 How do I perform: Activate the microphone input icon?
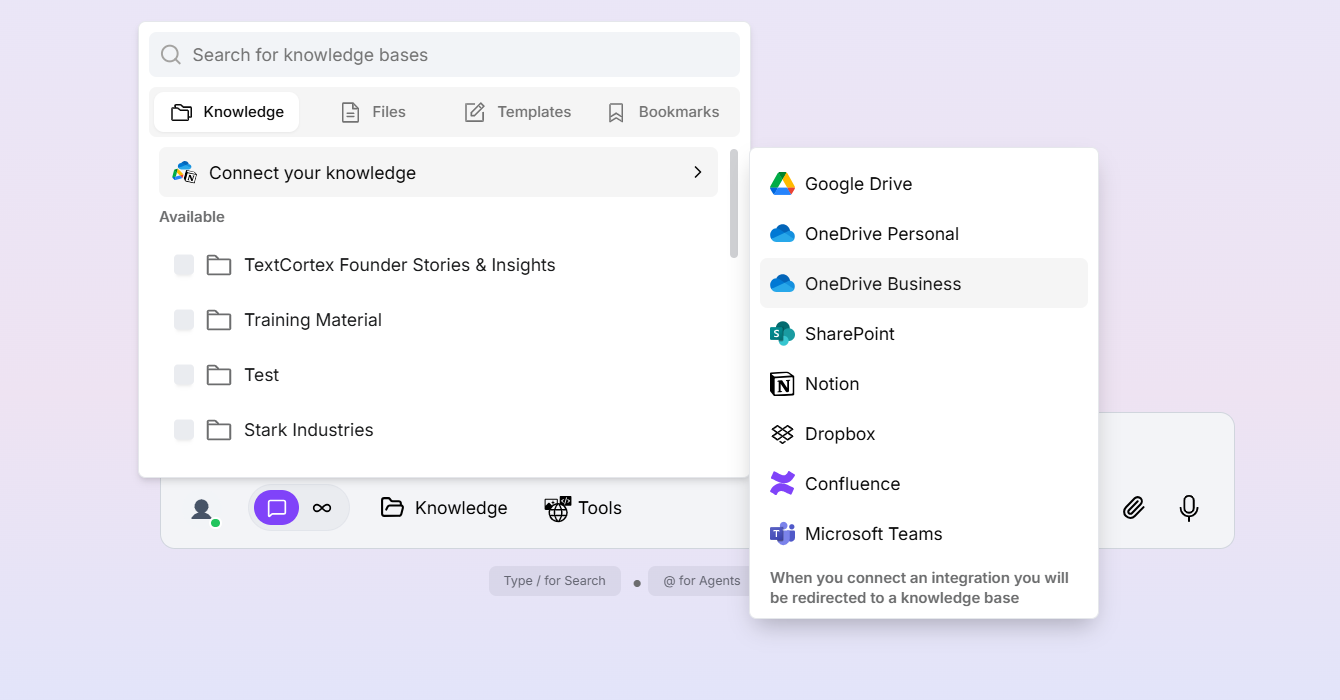(x=1188, y=508)
